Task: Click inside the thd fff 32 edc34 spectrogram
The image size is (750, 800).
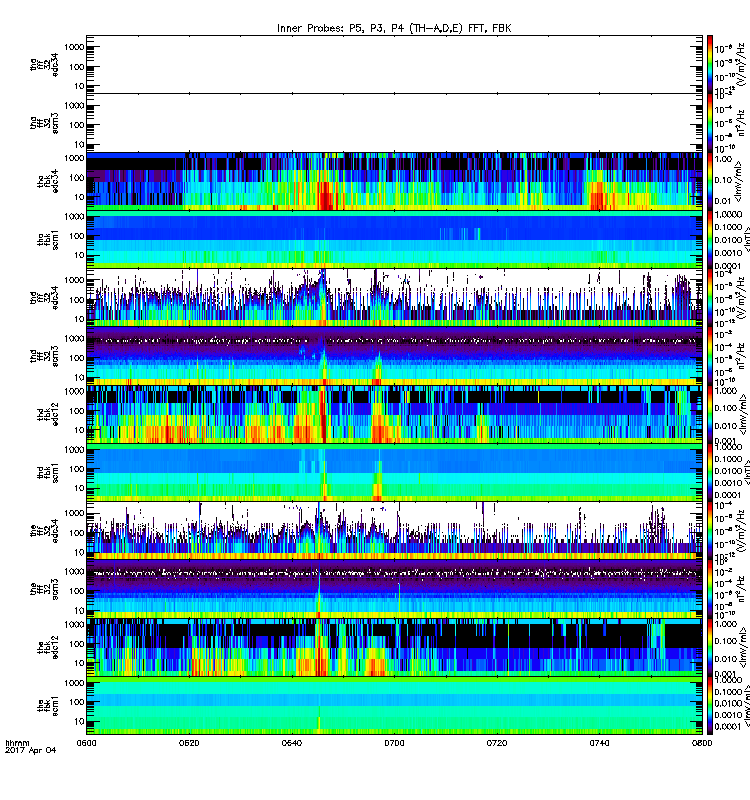Action: coord(394,298)
